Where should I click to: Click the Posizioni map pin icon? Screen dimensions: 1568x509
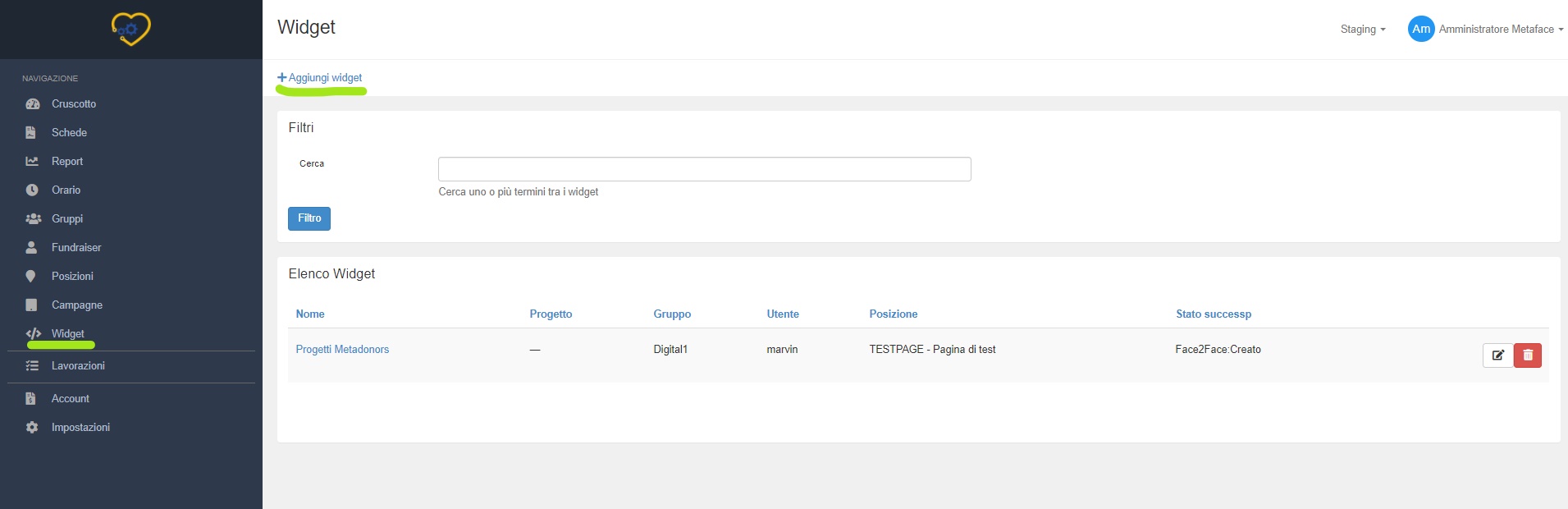31,277
